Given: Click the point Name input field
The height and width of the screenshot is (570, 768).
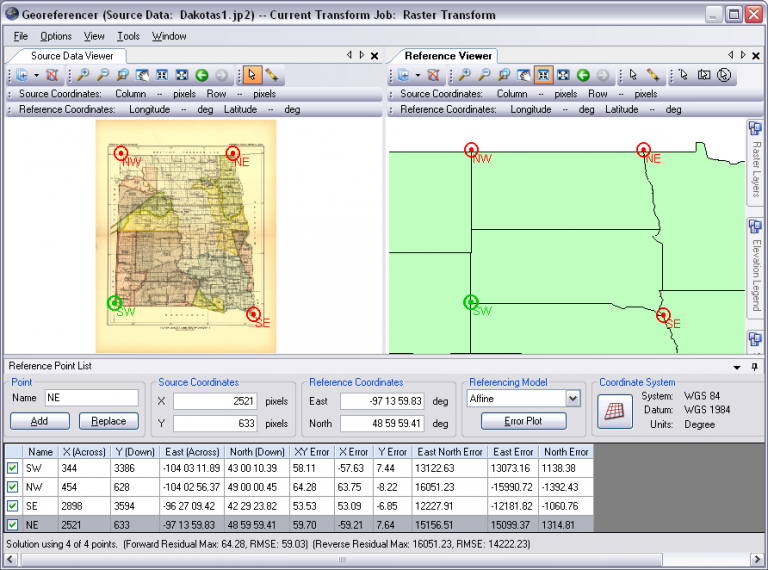Looking at the screenshot, I should point(91,398).
